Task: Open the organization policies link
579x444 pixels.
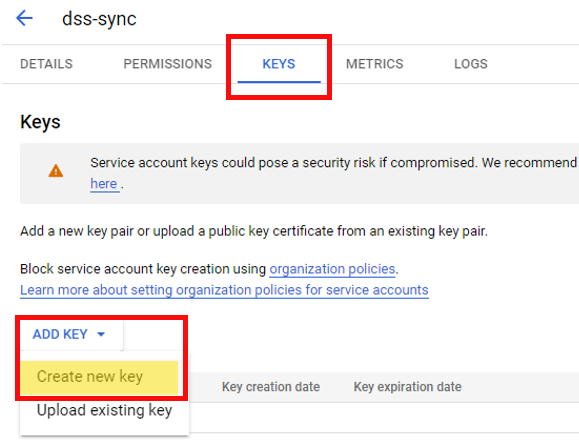Action: pos(332,269)
